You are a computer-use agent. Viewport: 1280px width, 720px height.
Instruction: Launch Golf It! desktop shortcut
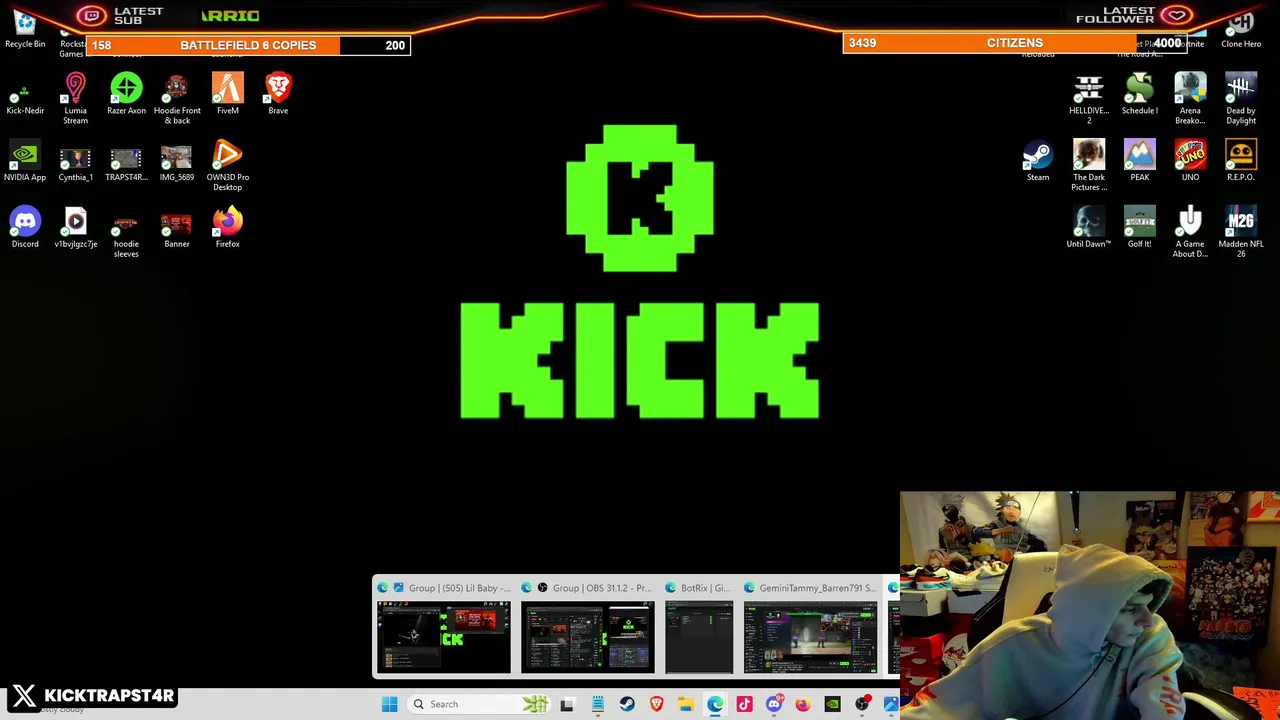pyautogui.click(x=1139, y=228)
